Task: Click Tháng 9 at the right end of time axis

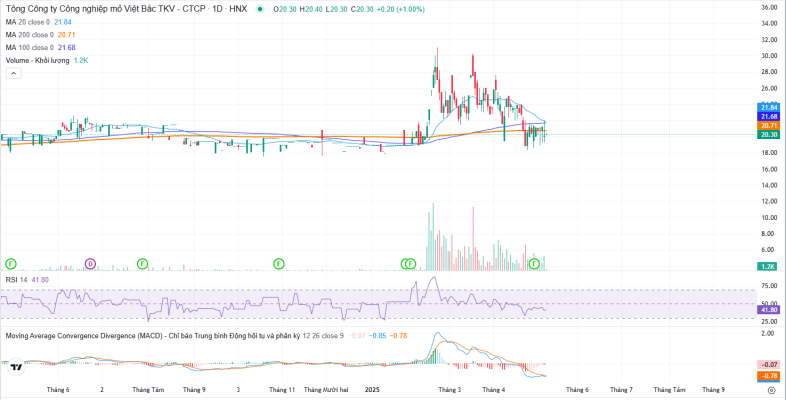Action: coord(713,389)
